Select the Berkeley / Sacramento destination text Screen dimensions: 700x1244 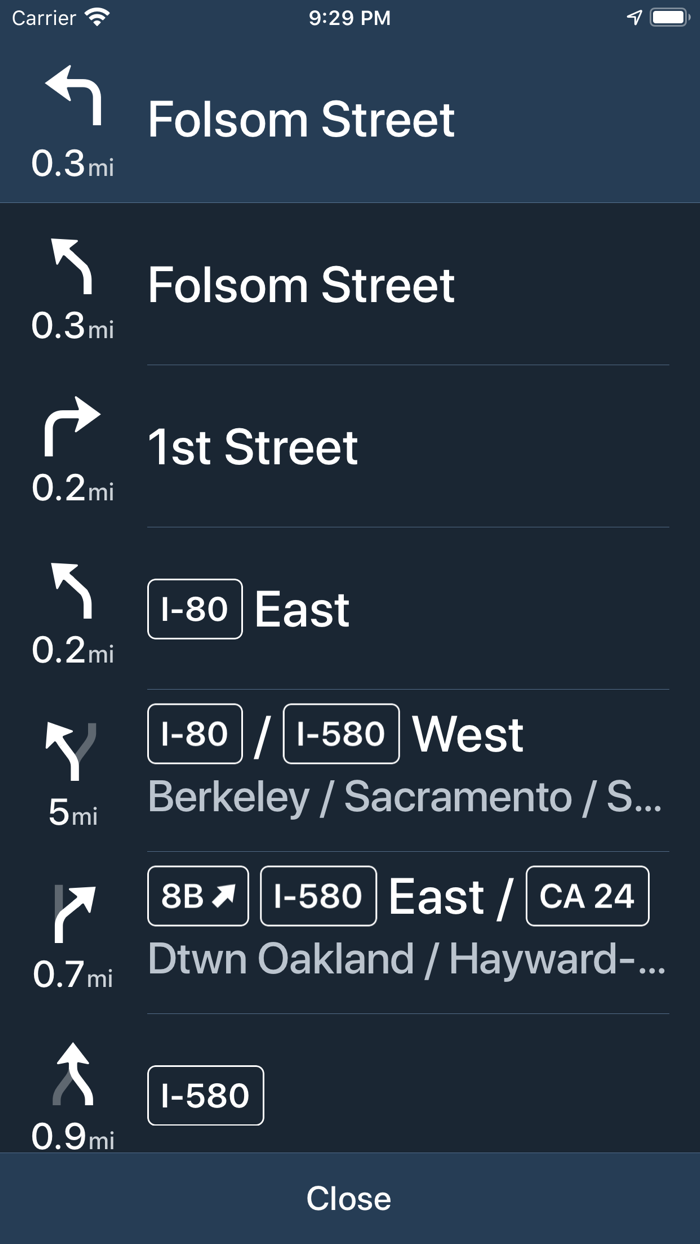click(x=404, y=798)
